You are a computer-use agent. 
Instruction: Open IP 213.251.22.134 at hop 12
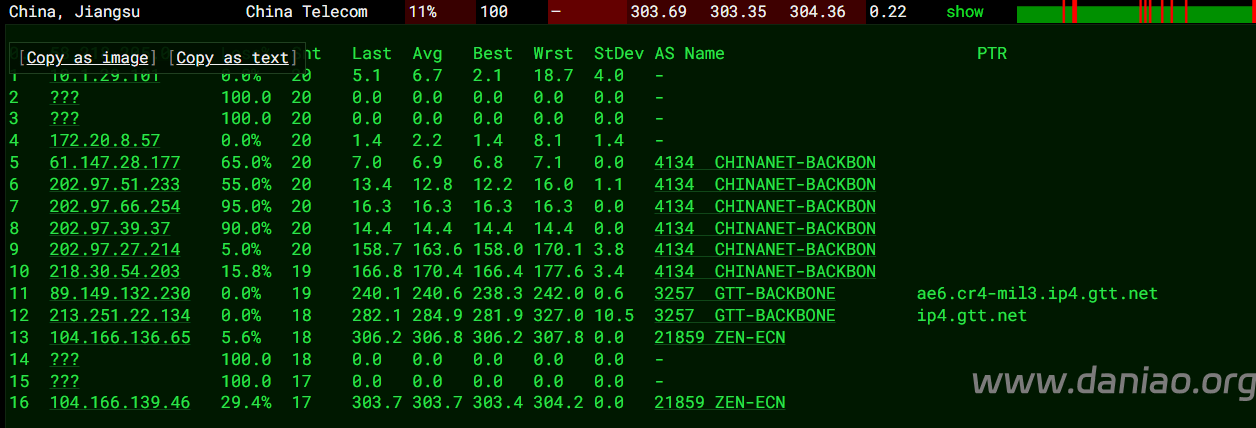click(120, 316)
